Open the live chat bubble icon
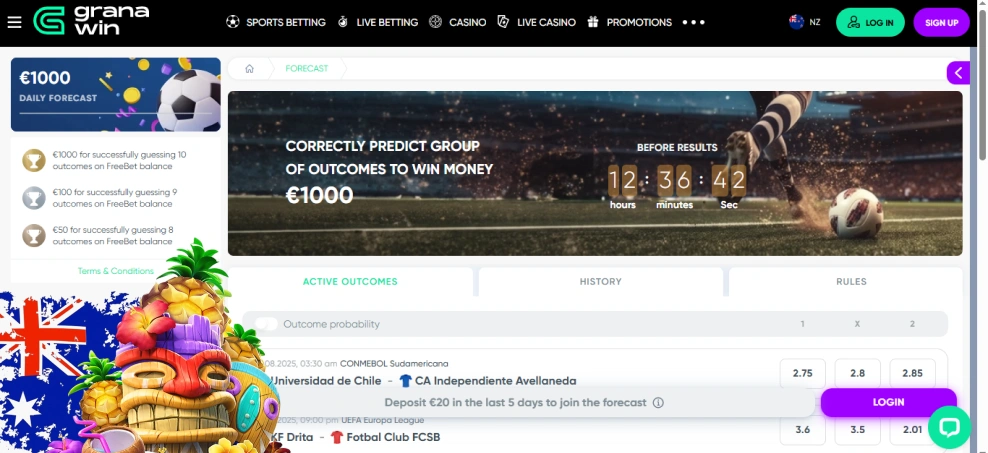Viewport: 988px width, 453px height. click(x=949, y=427)
